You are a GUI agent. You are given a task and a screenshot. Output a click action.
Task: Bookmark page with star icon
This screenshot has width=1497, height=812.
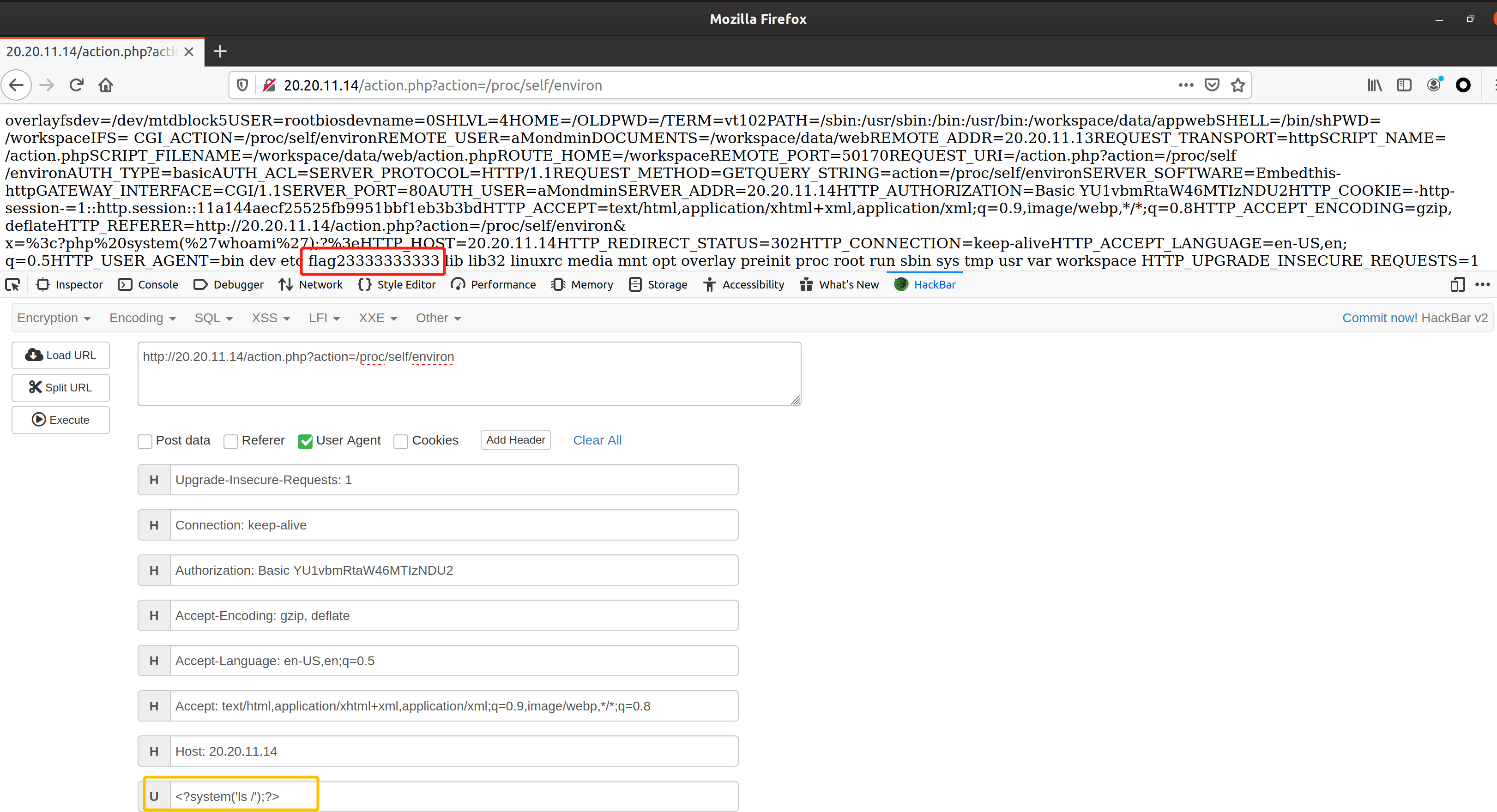click(x=1238, y=85)
